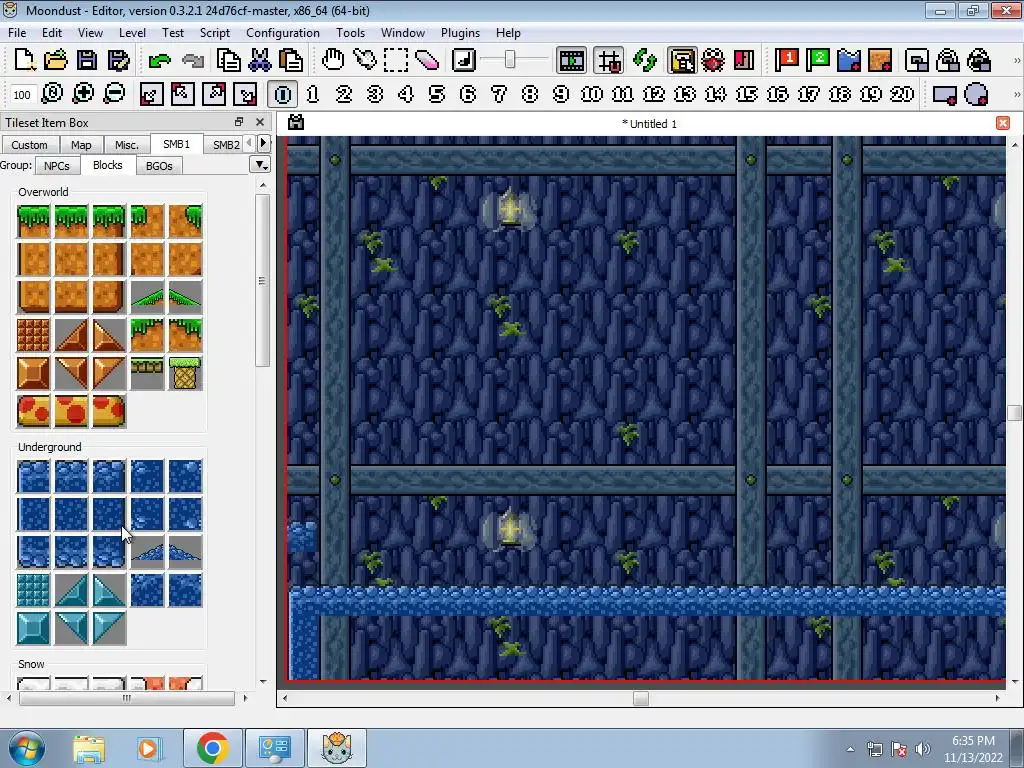Click the add quicksand zone icon
Image resolution: width=1024 pixels, height=768 pixels.
pos(880,60)
